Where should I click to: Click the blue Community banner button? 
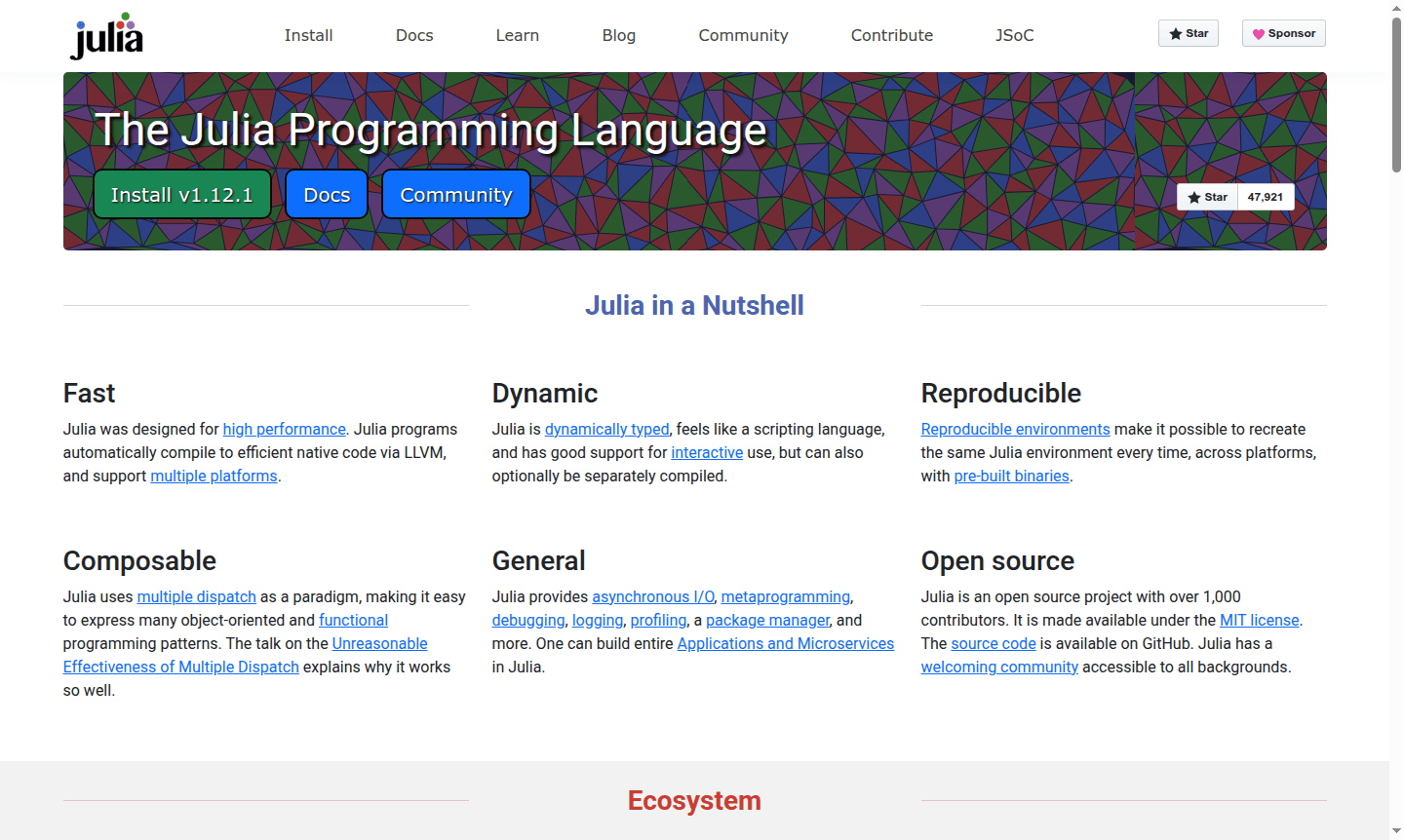(x=455, y=194)
